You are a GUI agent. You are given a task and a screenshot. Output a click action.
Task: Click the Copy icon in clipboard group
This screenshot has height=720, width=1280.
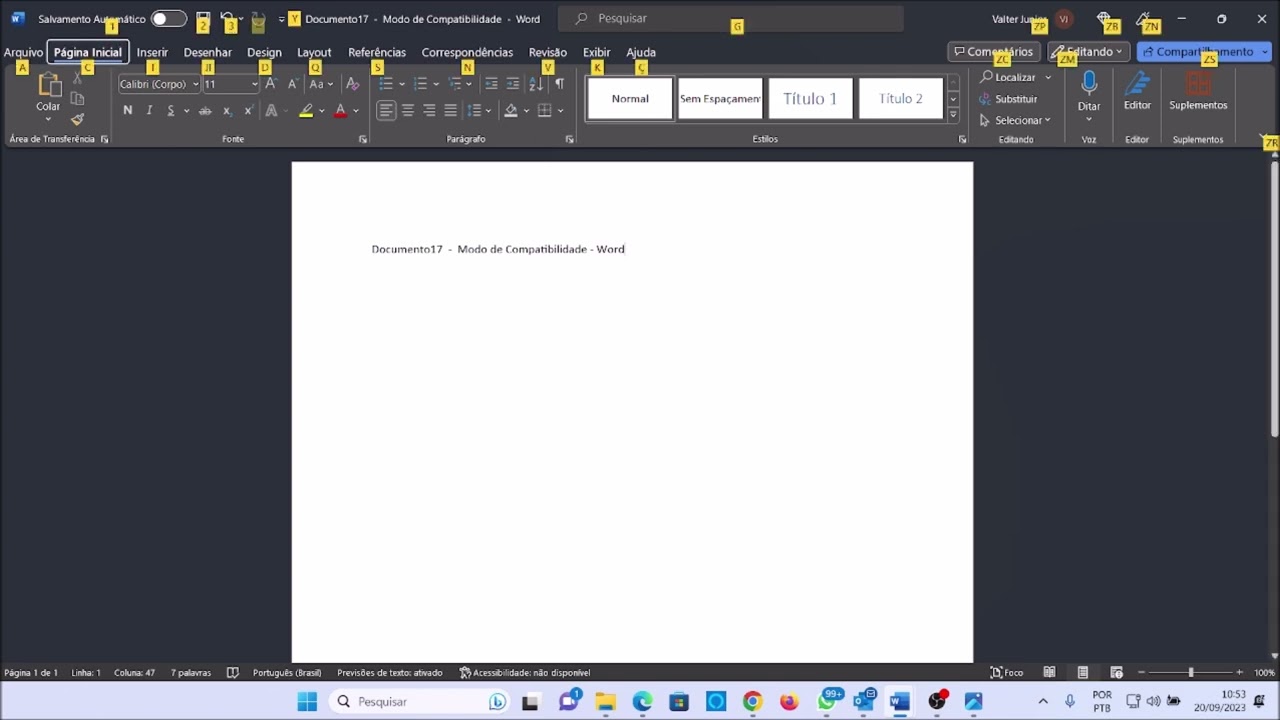click(77, 99)
